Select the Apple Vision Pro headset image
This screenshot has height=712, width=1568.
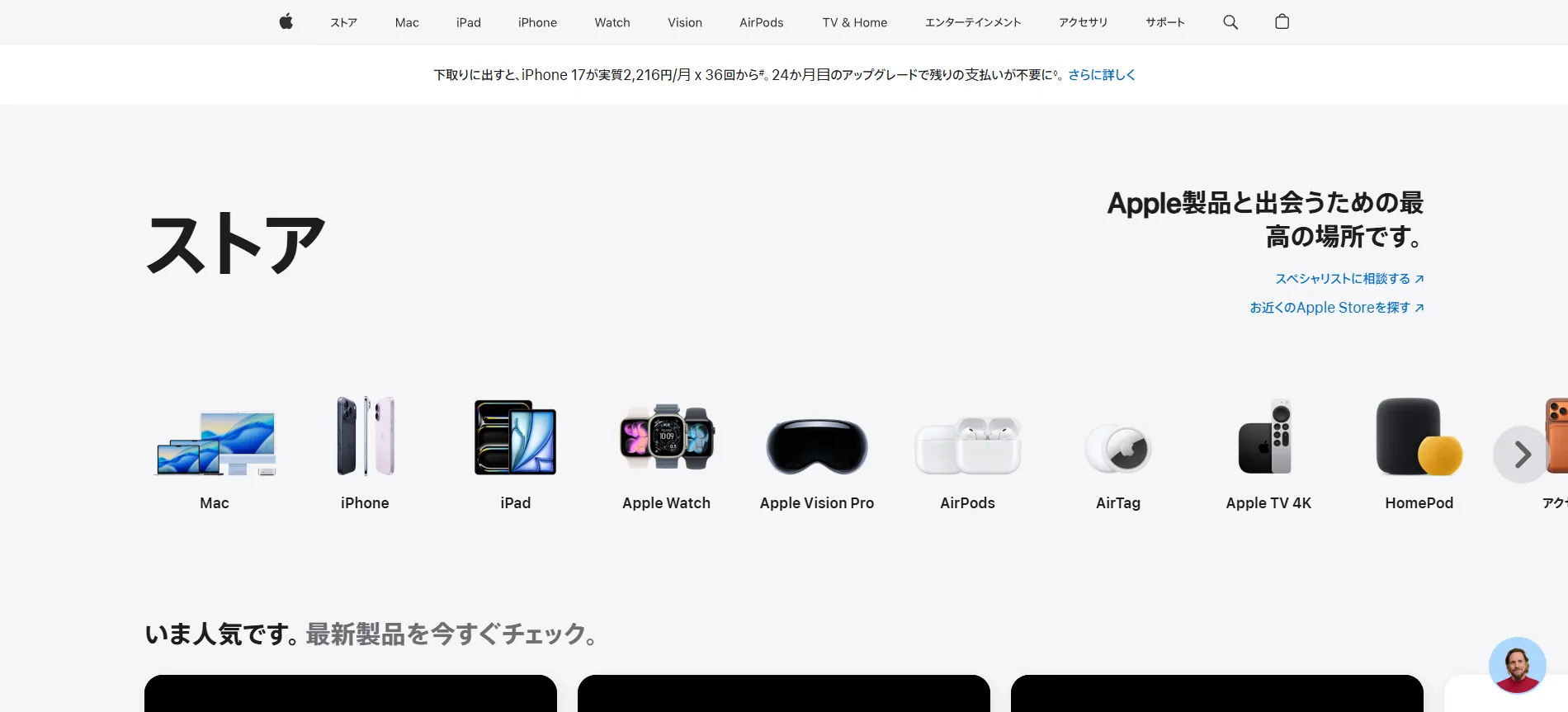(x=817, y=446)
